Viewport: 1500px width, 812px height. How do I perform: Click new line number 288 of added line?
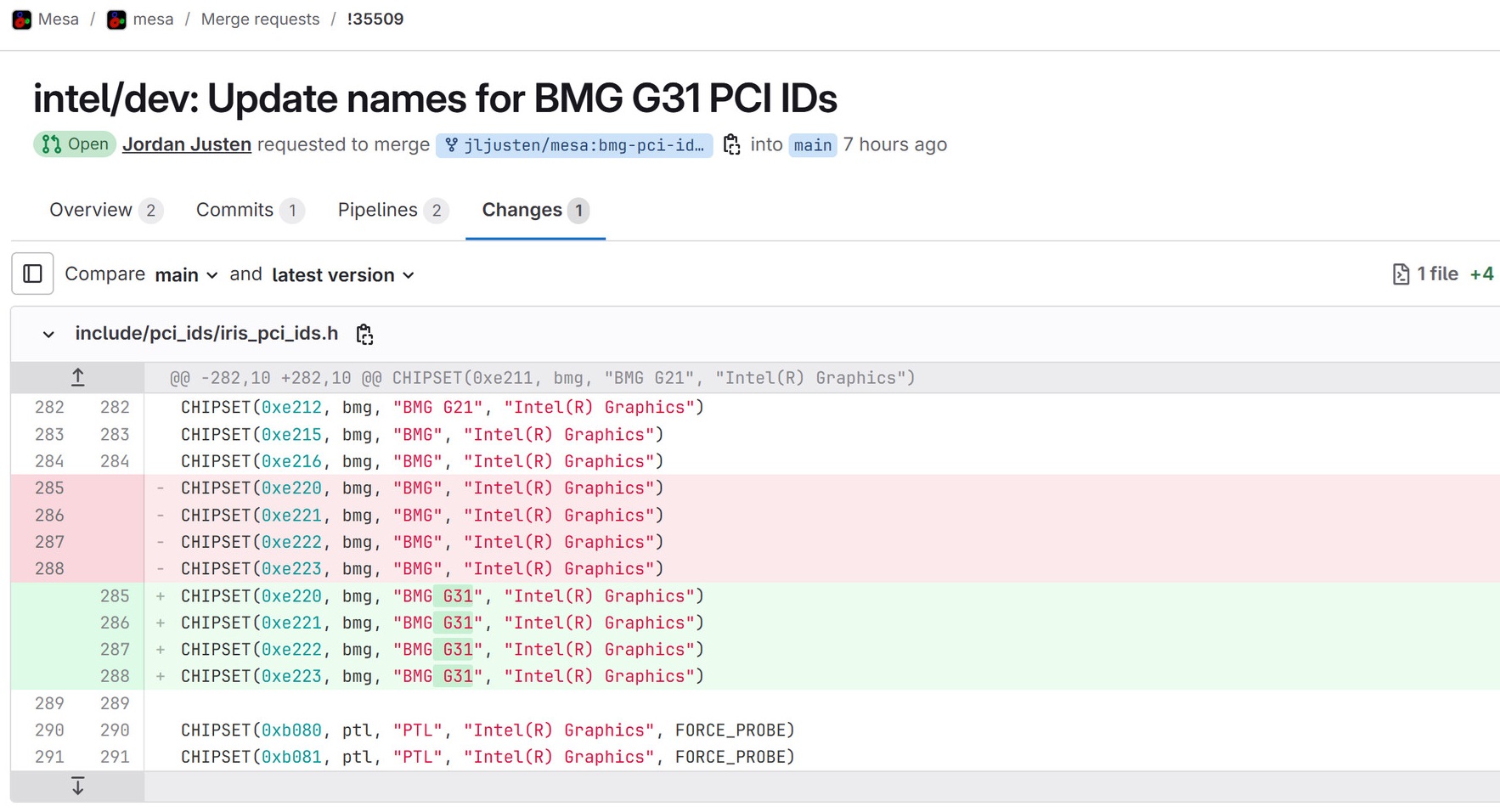pyautogui.click(x=115, y=677)
